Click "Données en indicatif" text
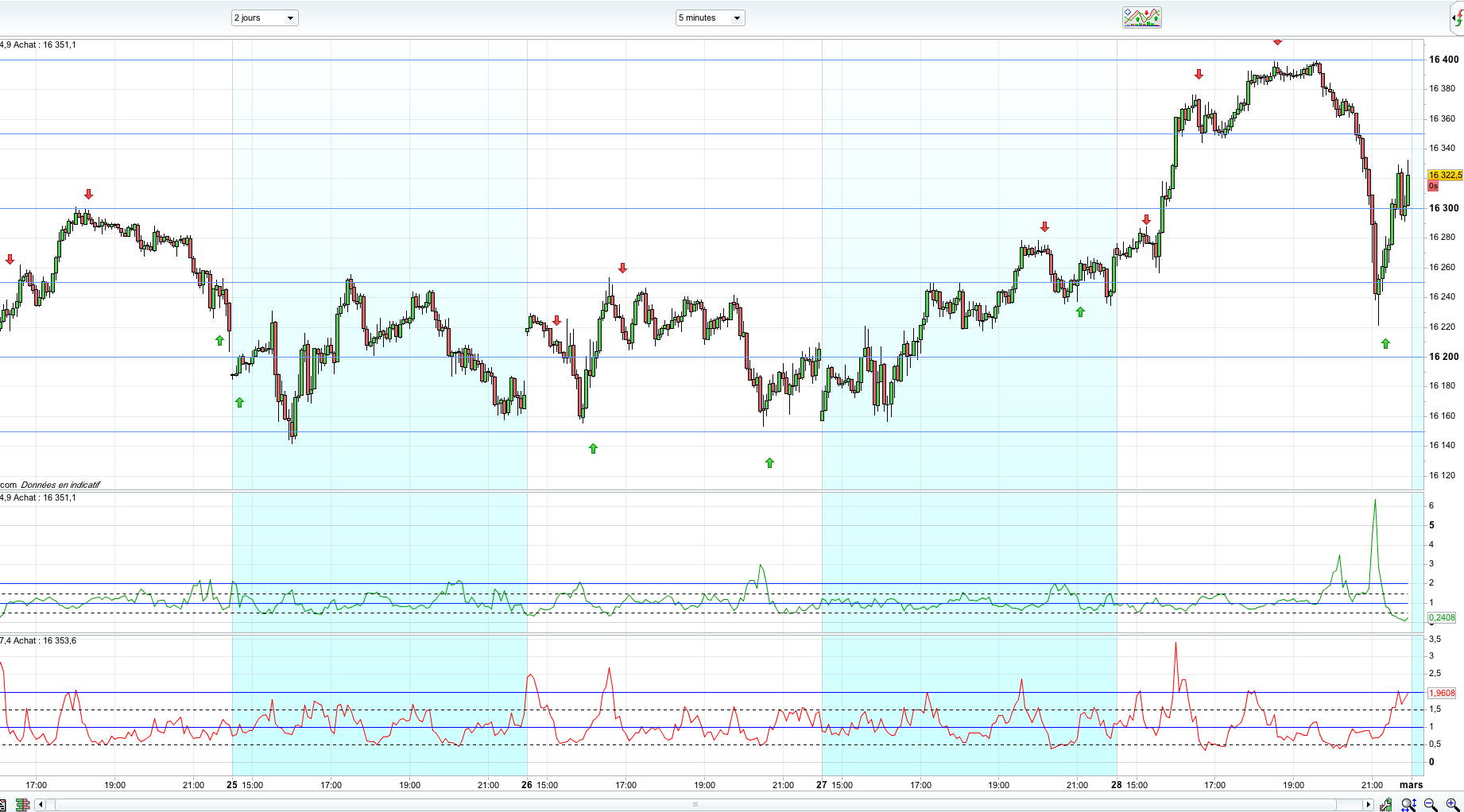 coord(60,485)
